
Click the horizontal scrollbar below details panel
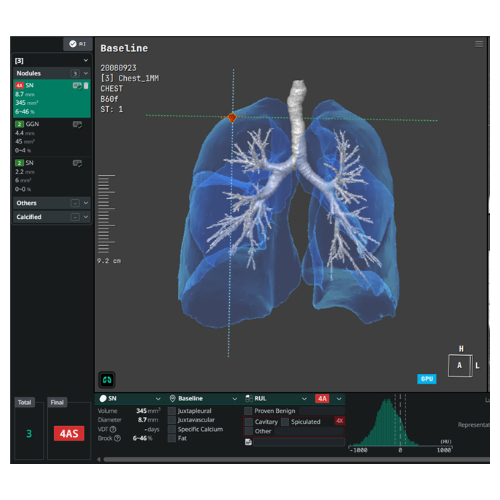(296, 460)
